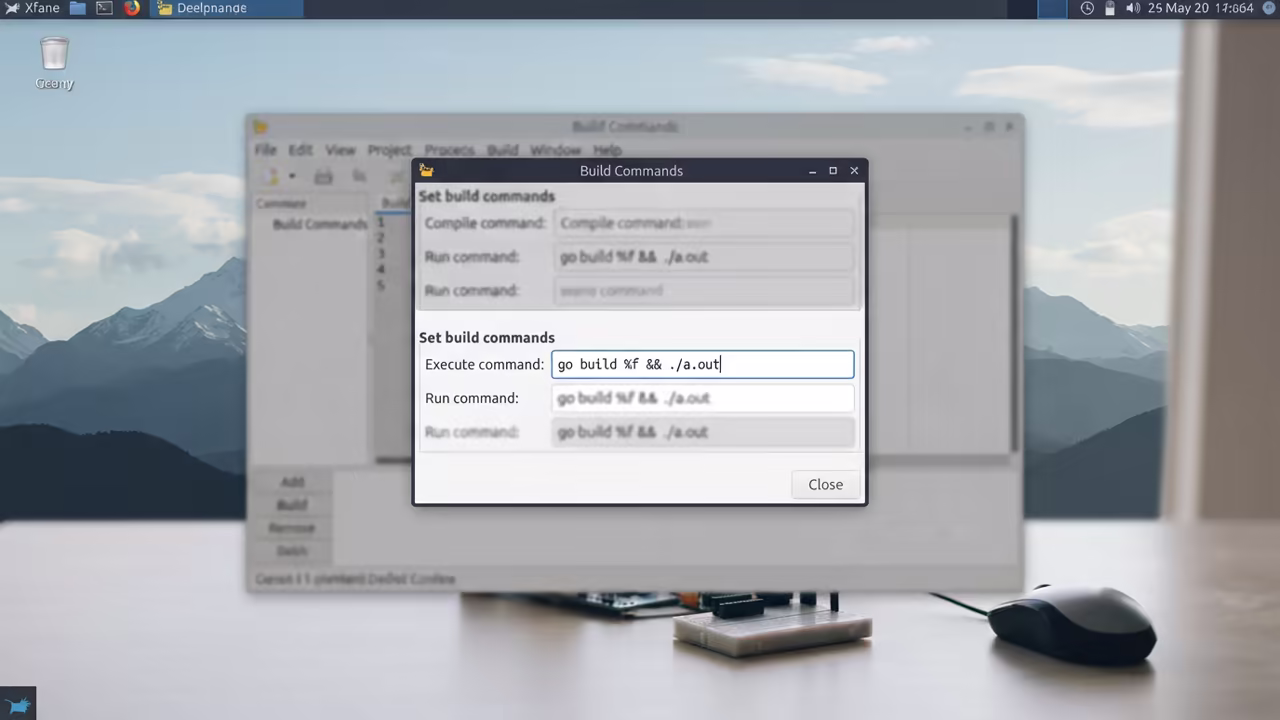This screenshot has height=720, width=1280.
Task: Click the new file icon in background toolbar
Action: [271, 177]
